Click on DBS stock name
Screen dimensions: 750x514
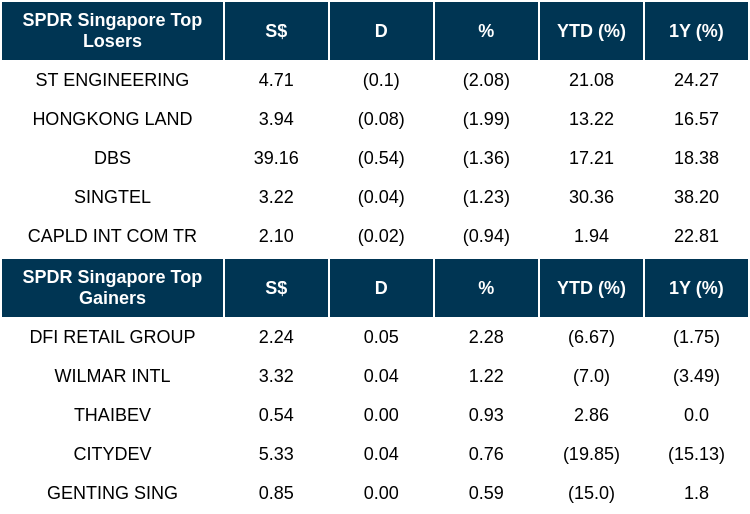coord(112,158)
